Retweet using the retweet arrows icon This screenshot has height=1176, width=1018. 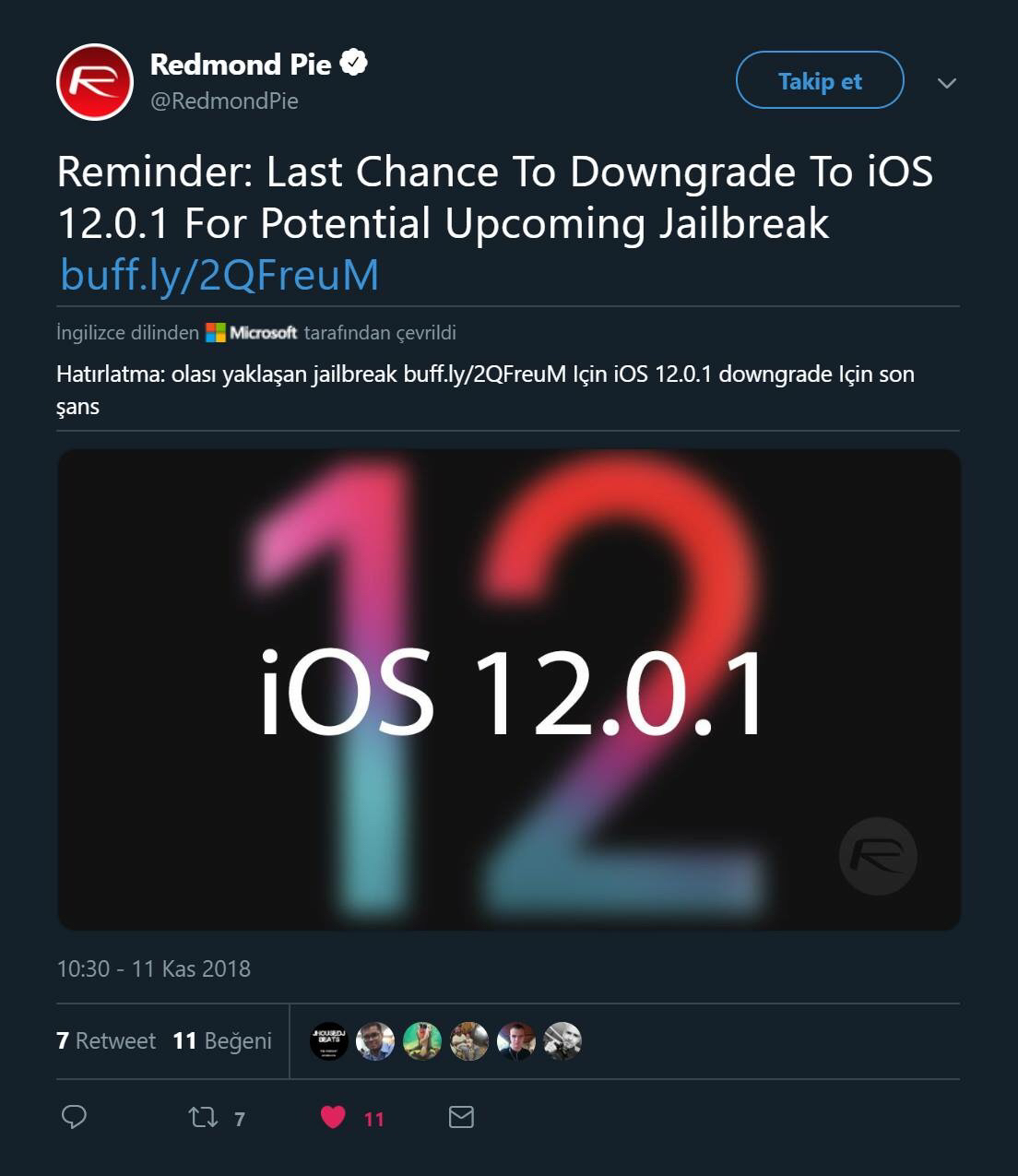point(203,1118)
